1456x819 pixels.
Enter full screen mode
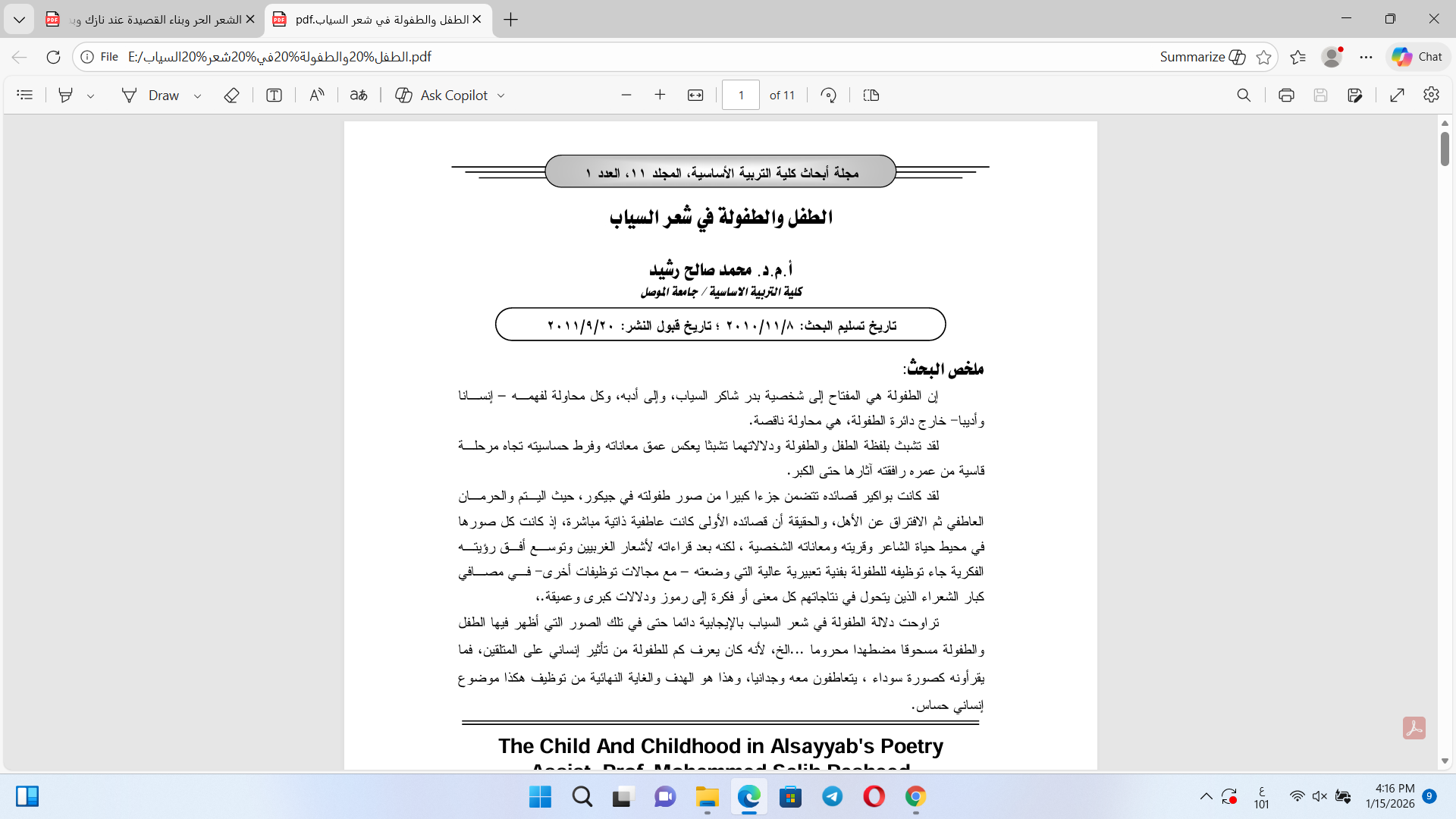click(1398, 95)
